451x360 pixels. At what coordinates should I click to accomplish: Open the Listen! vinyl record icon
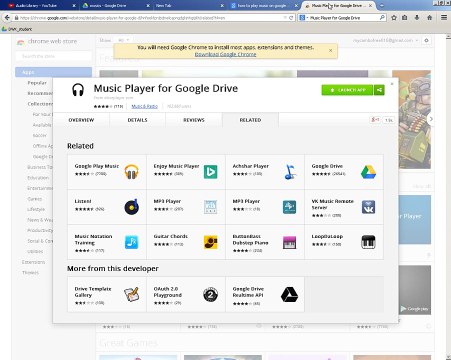(x=131, y=207)
